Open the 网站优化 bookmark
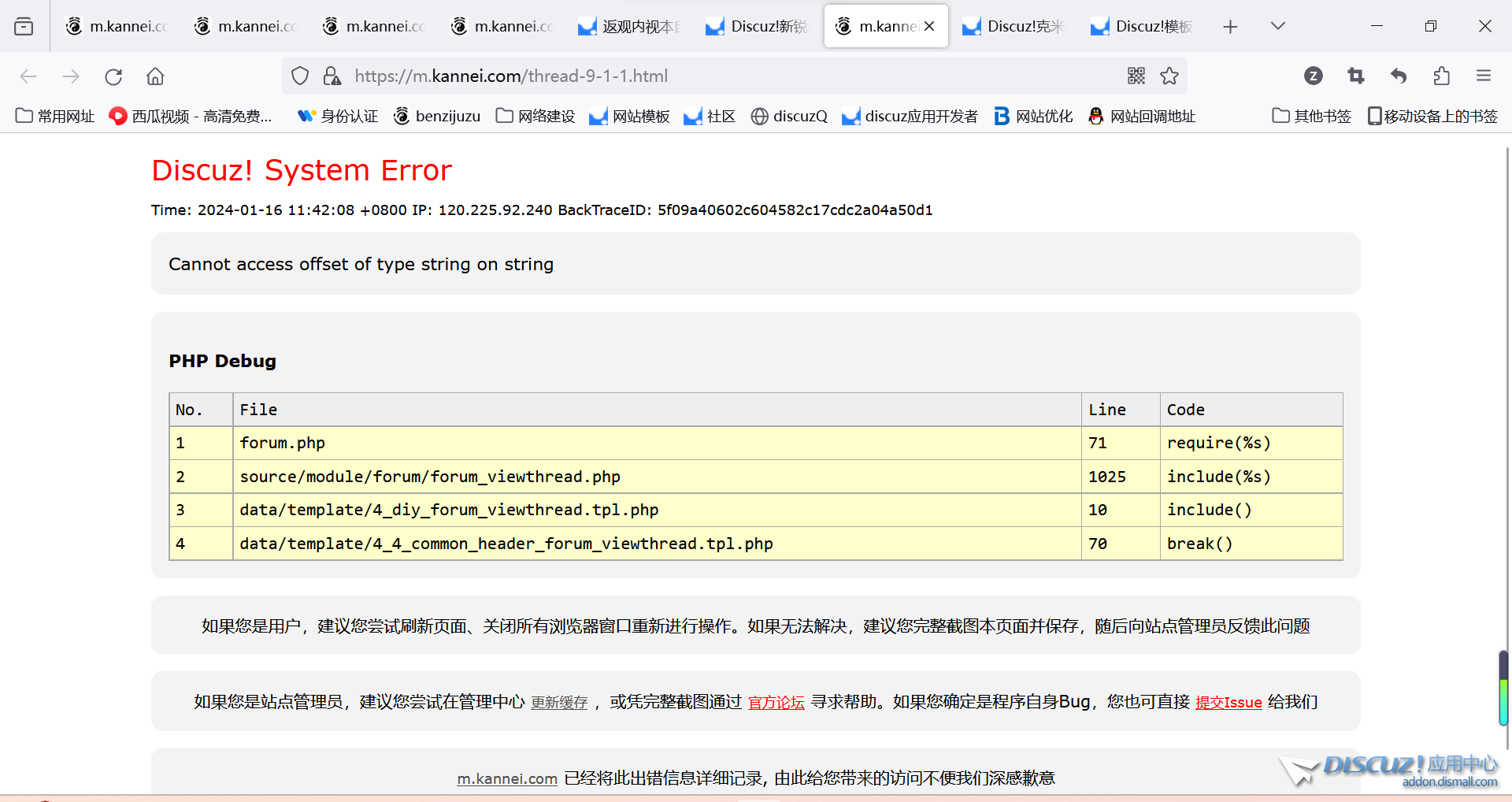1512x802 pixels. pos(1033,117)
